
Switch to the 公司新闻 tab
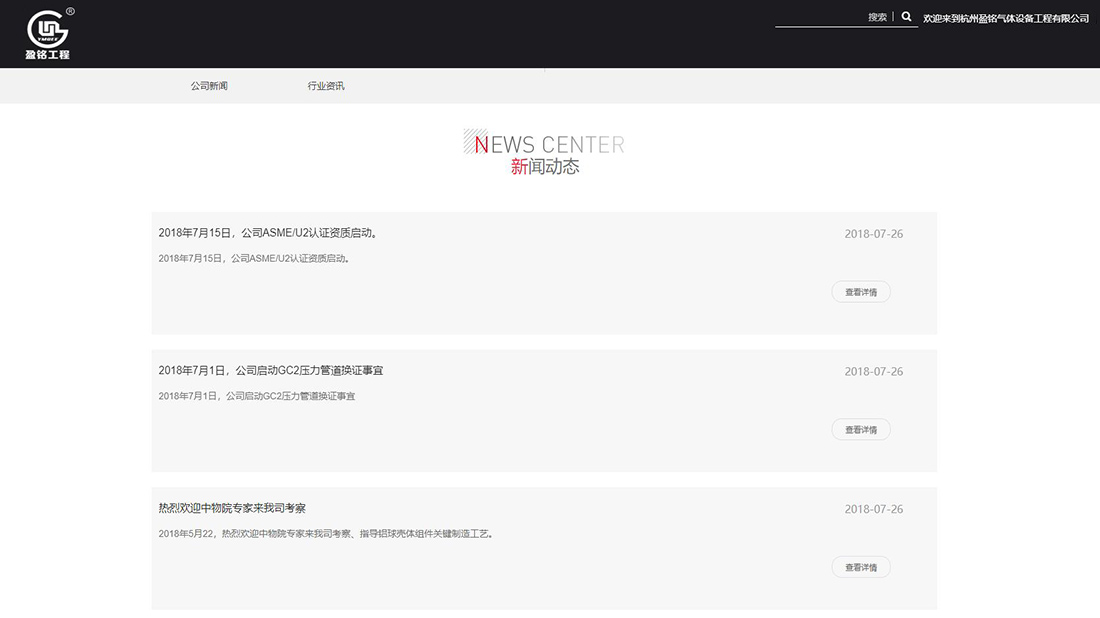[x=209, y=86]
